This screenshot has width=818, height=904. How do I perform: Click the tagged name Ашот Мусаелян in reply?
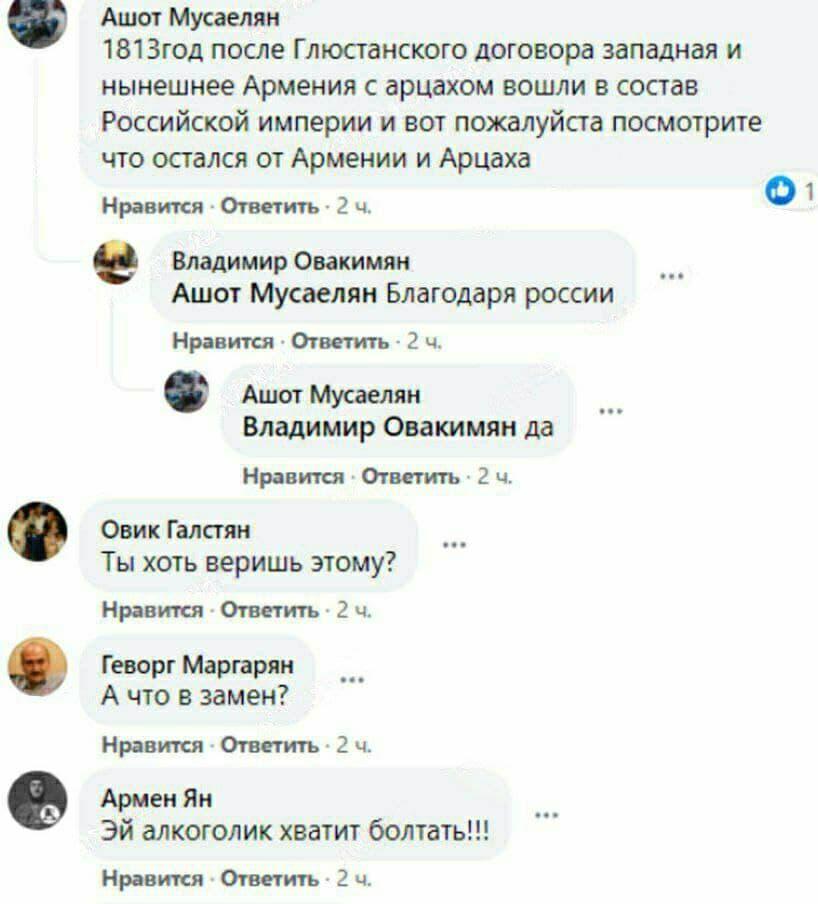(x=274, y=294)
